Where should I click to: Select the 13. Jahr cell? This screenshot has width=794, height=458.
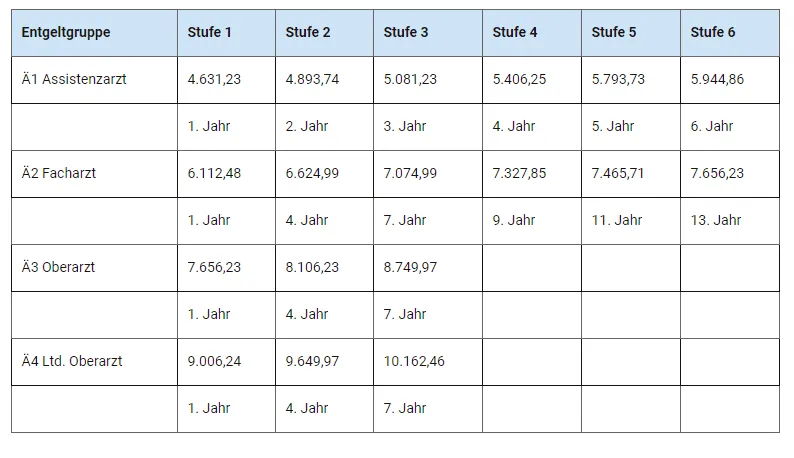point(716,220)
